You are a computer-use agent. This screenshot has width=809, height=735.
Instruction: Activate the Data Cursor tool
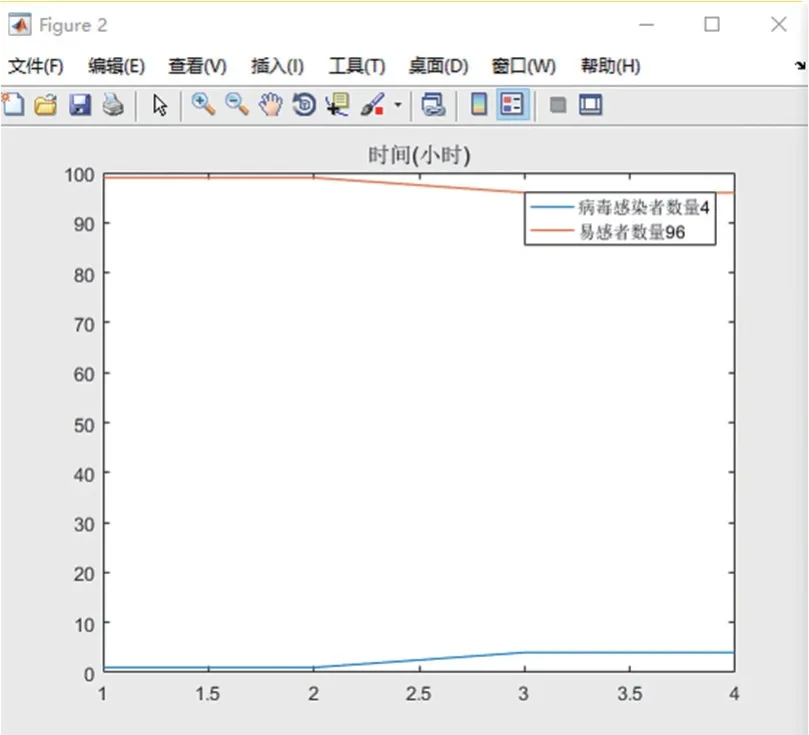337,105
